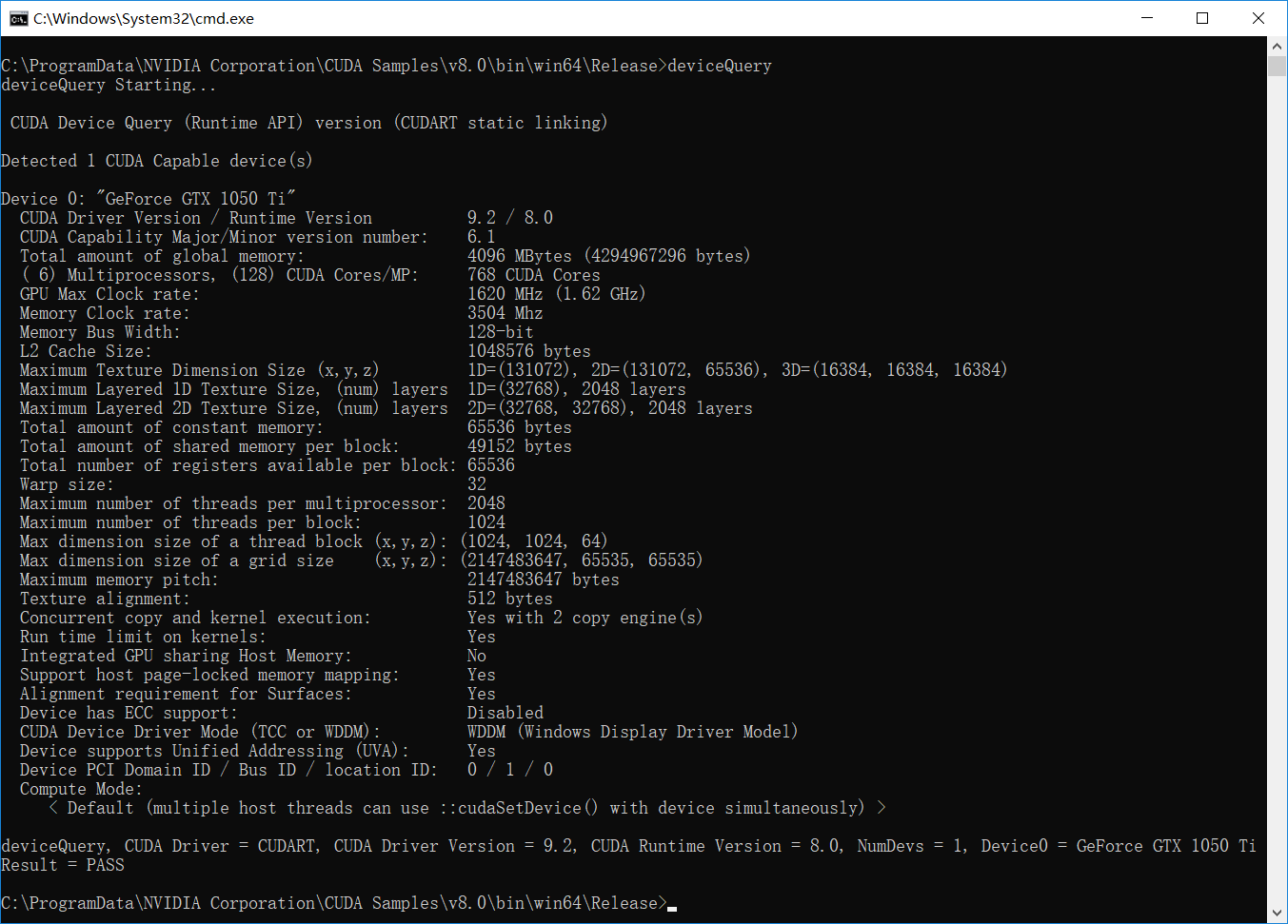
Task: Click the "65536 bytes" constant memory value
Action: pyautogui.click(x=520, y=427)
